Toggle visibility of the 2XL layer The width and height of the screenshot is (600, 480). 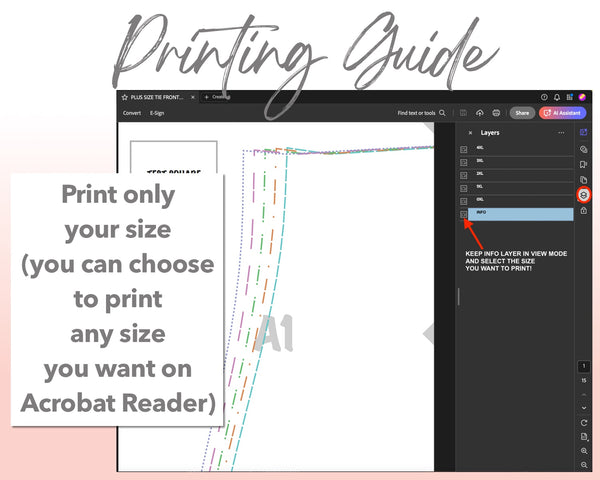[464, 175]
